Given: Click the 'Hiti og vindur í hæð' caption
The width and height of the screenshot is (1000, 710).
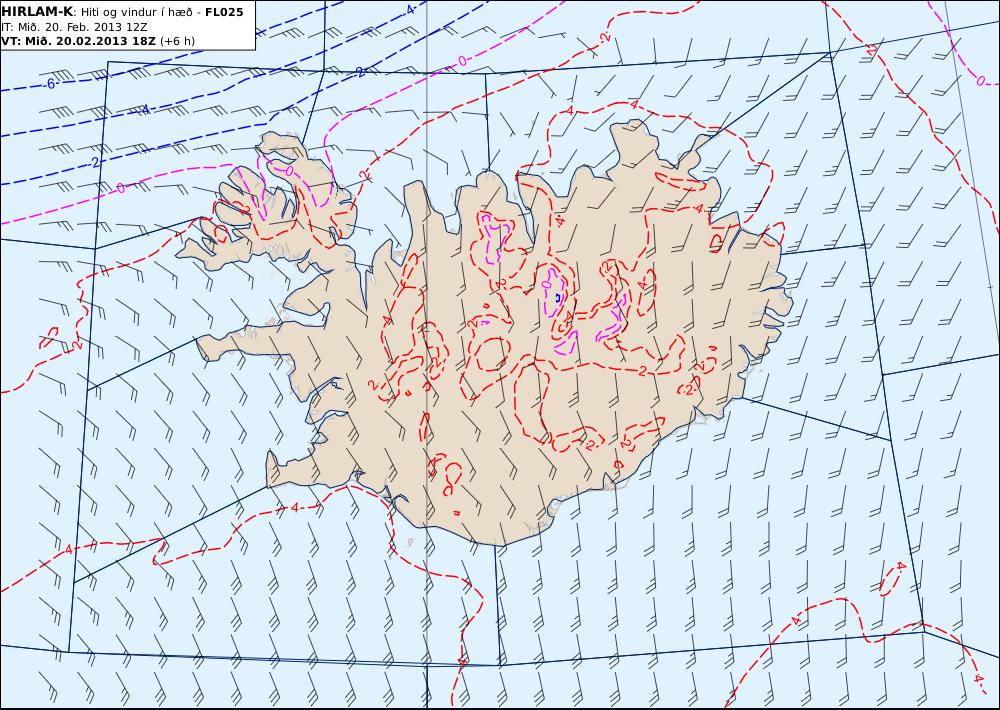Looking at the screenshot, I should click(135, 11).
